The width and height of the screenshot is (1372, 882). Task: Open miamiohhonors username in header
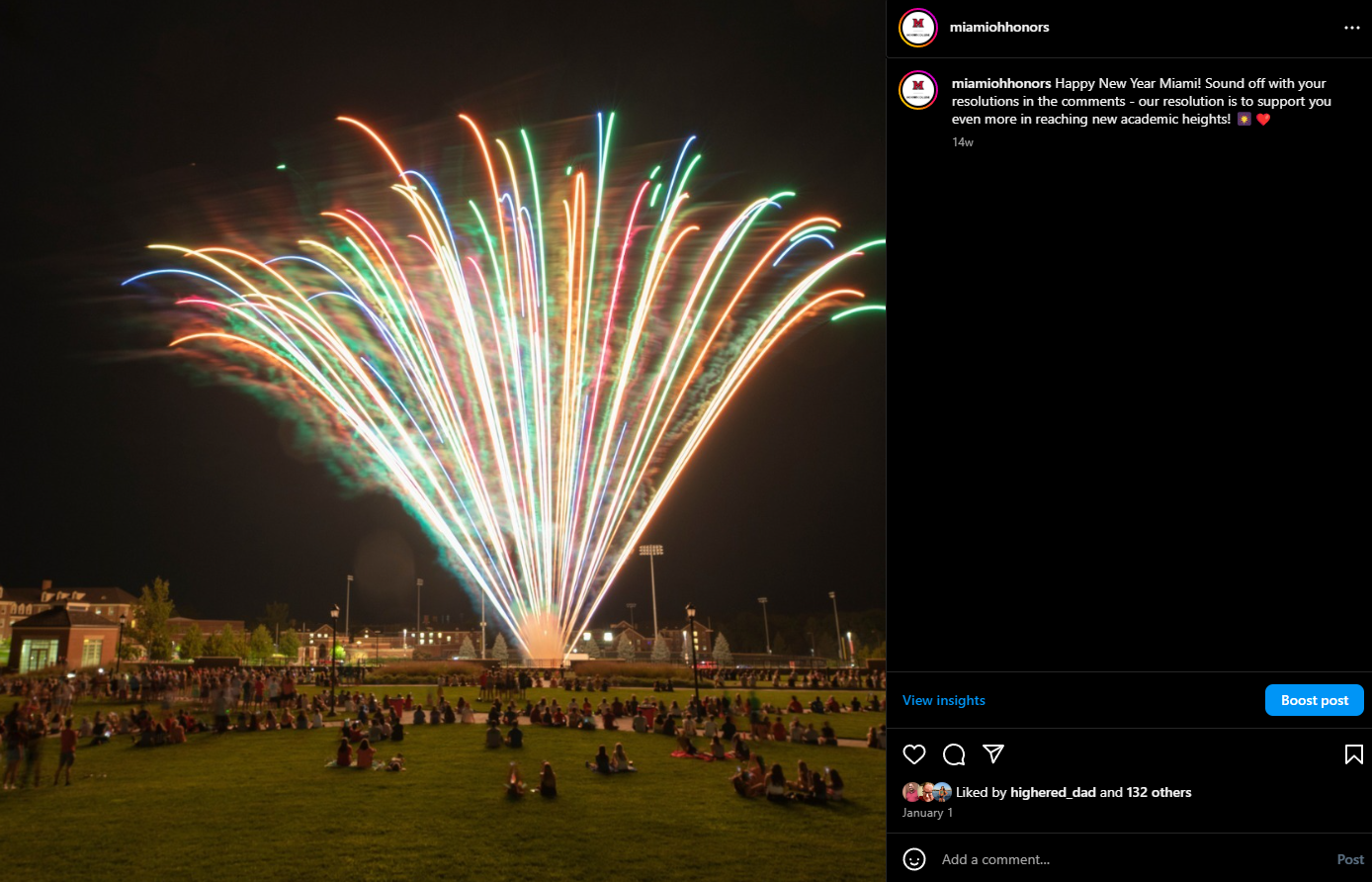point(999,28)
